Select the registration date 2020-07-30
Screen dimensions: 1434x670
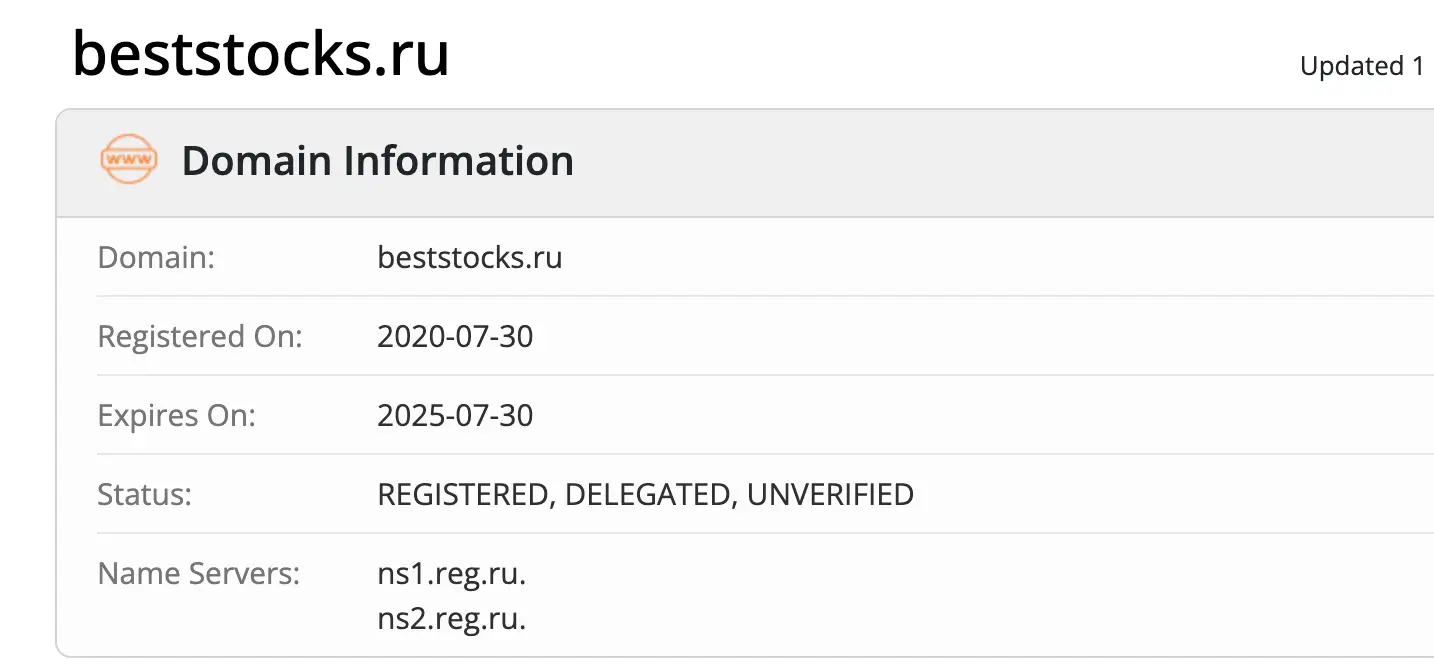[455, 336]
